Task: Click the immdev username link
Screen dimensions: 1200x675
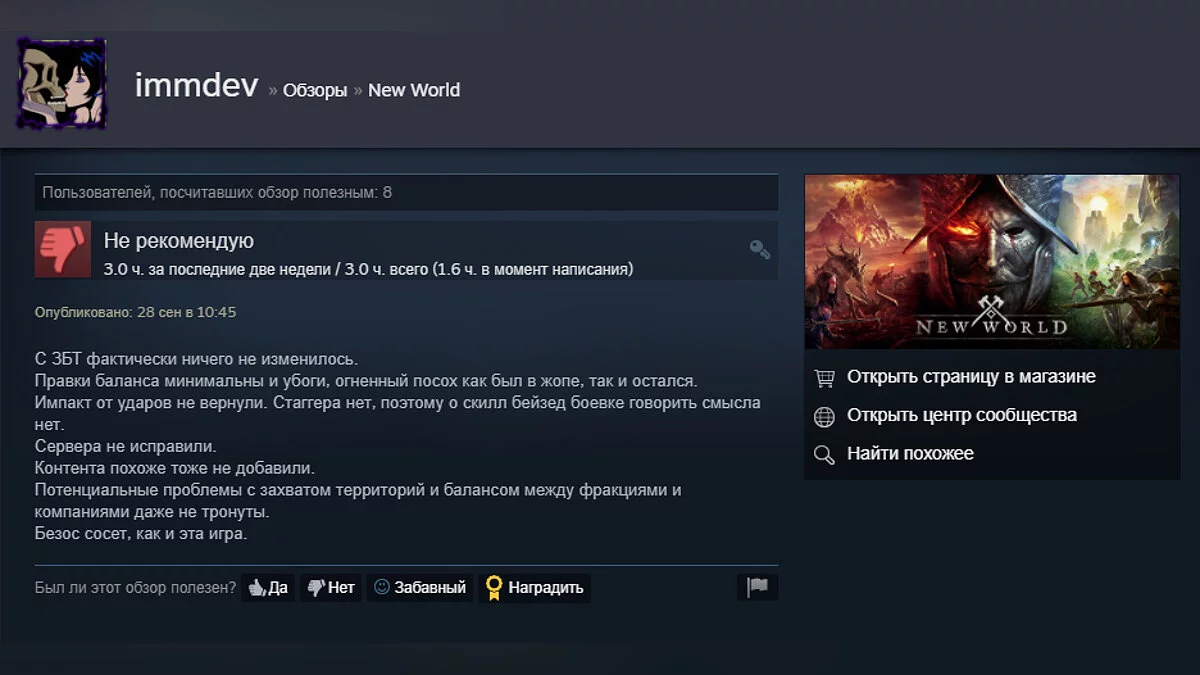Action: (197, 87)
